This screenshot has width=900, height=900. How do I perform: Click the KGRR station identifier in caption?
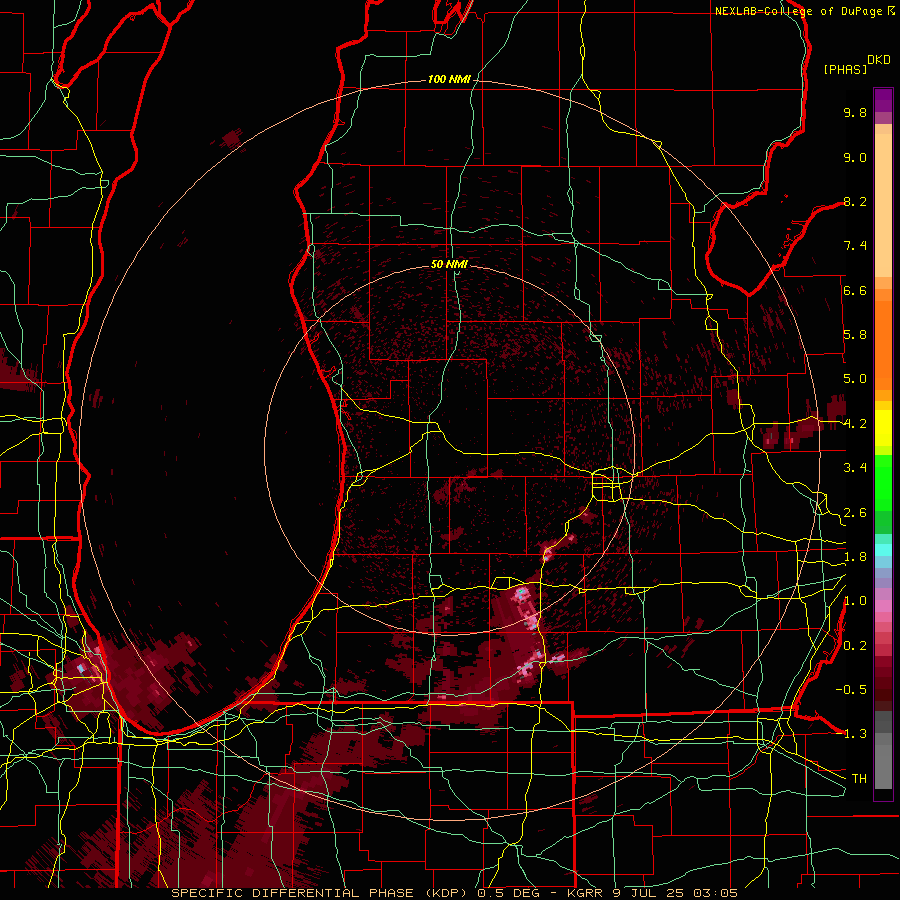(x=584, y=893)
